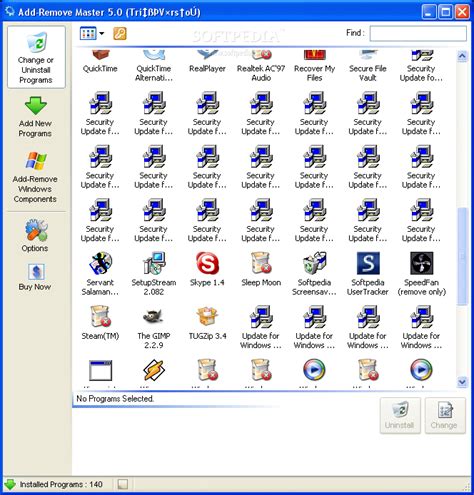This screenshot has height=495, width=474.
Task: Open Add-Remove Windows Components
Action: (35, 177)
